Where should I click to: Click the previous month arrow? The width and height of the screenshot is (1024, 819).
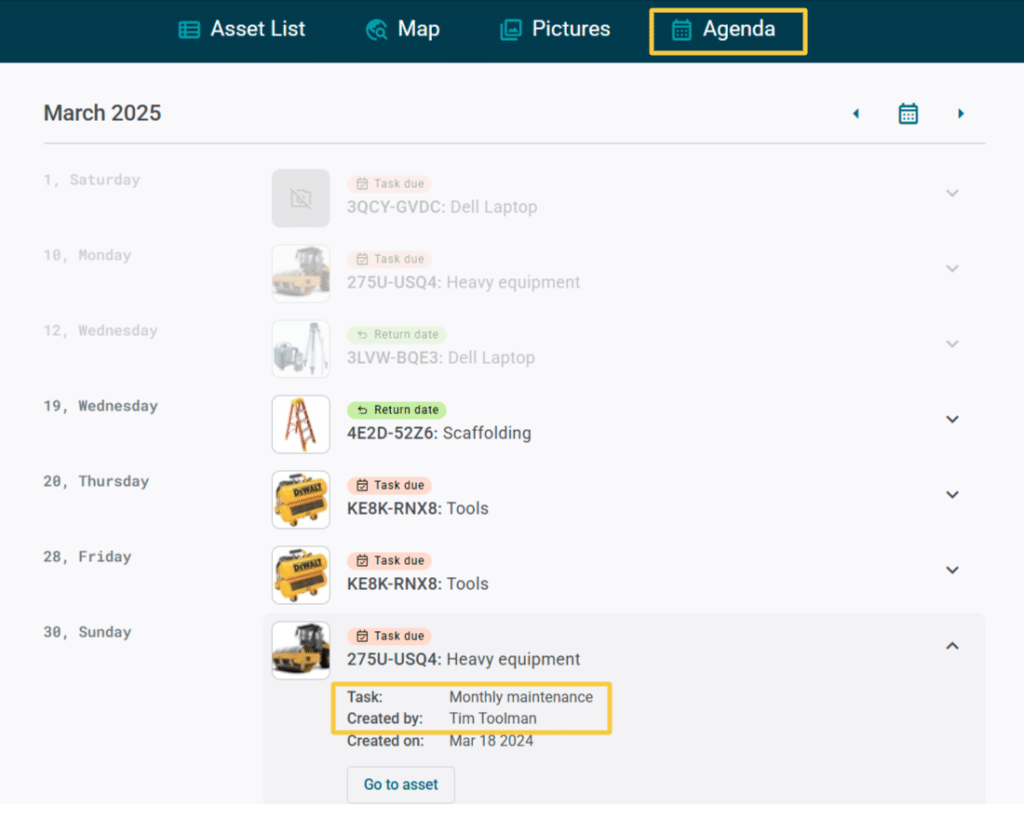coord(856,113)
